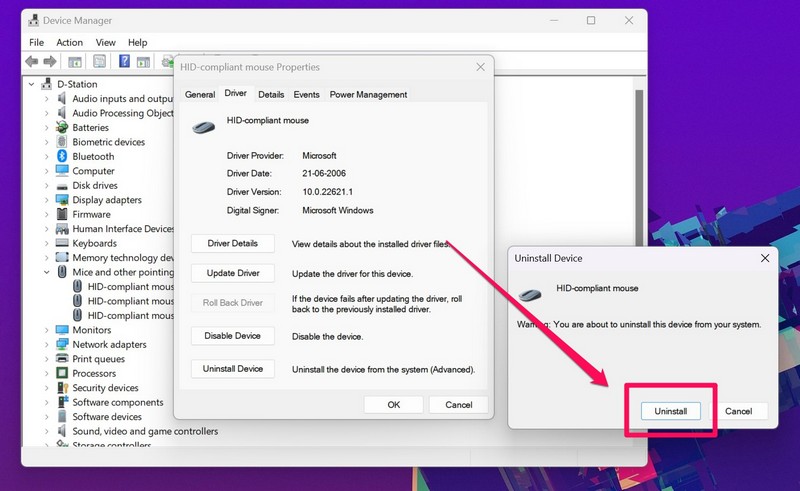Viewport: 800px width, 491px height.
Task: Expand the Monitors category
Action: click(x=46, y=330)
